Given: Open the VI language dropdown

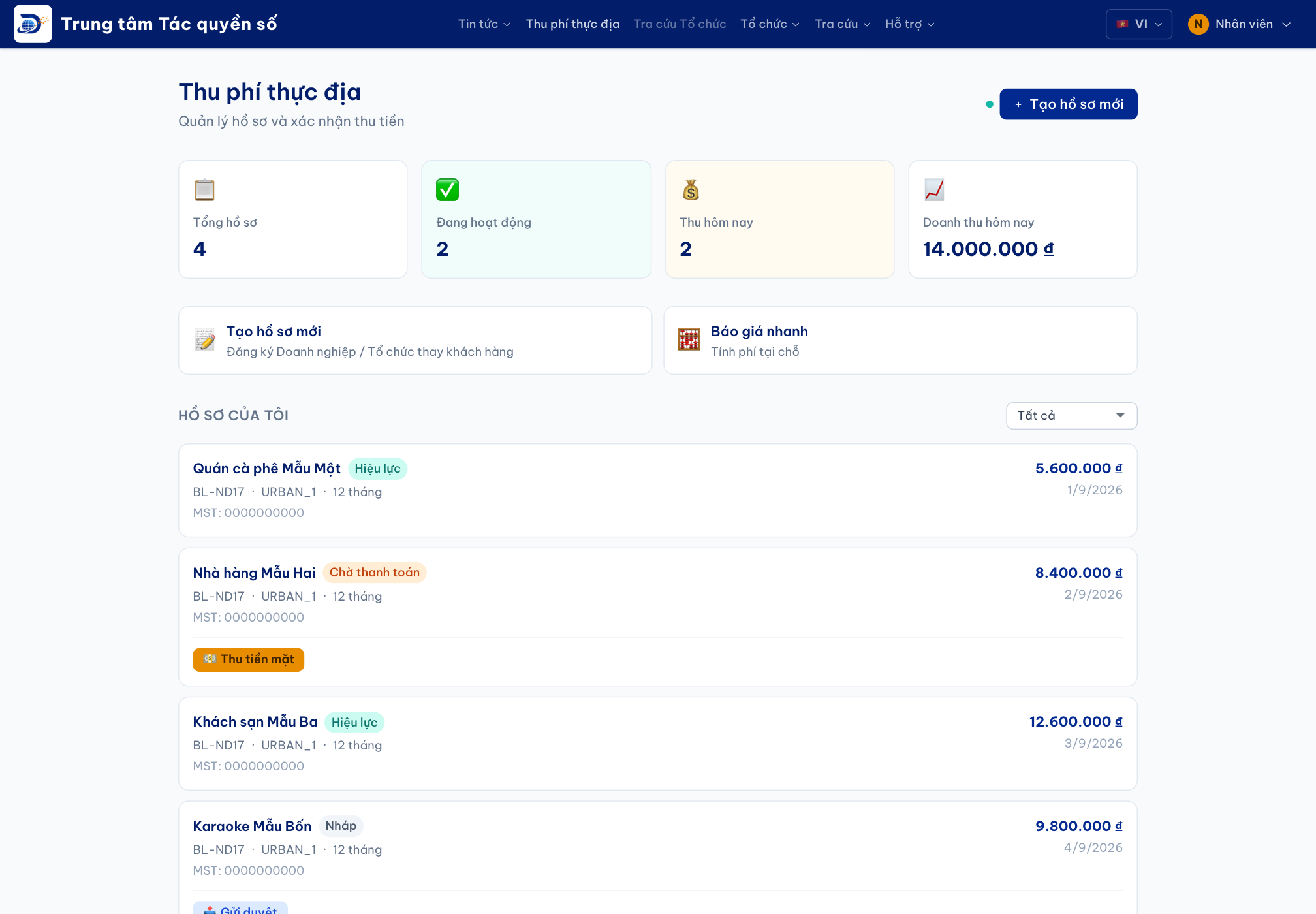Looking at the screenshot, I should pyautogui.click(x=1138, y=24).
